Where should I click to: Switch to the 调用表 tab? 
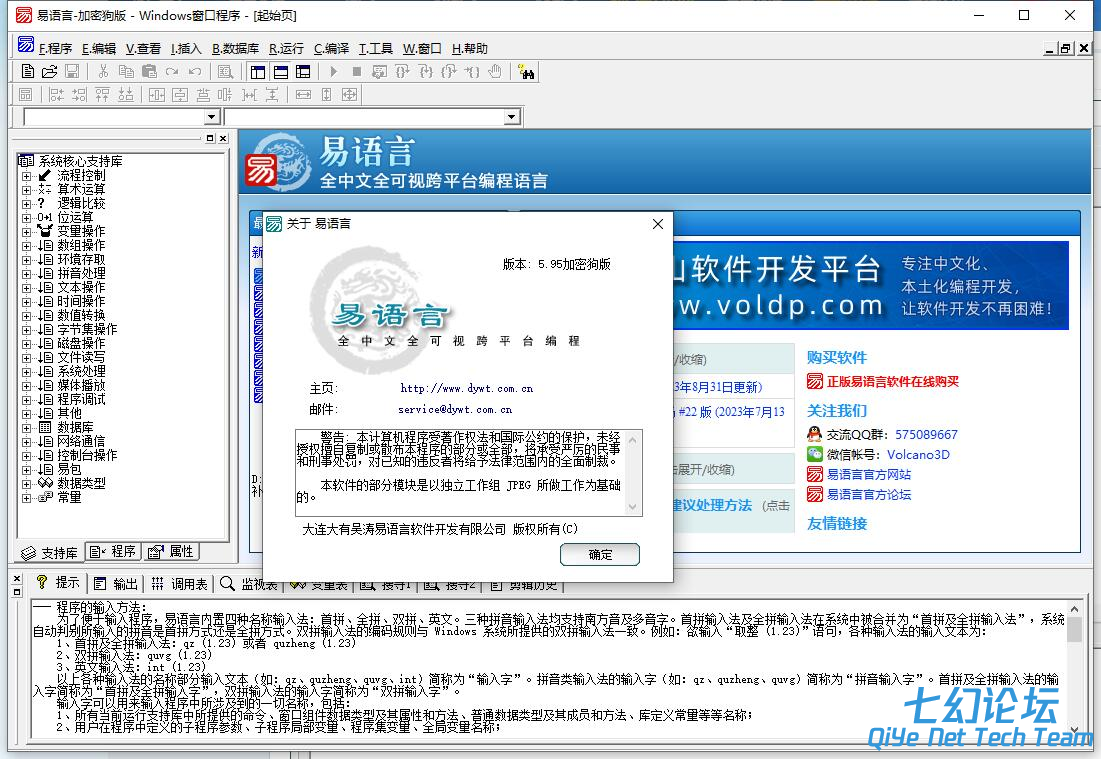click(x=180, y=583)
